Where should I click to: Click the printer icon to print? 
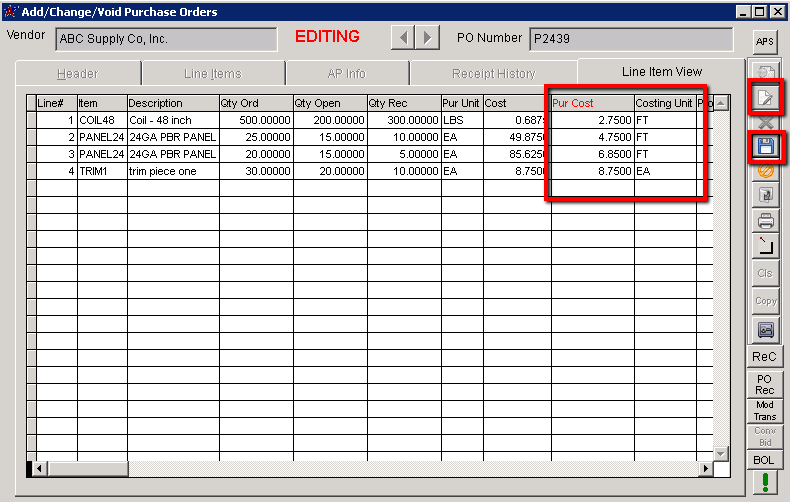(765, 220)
